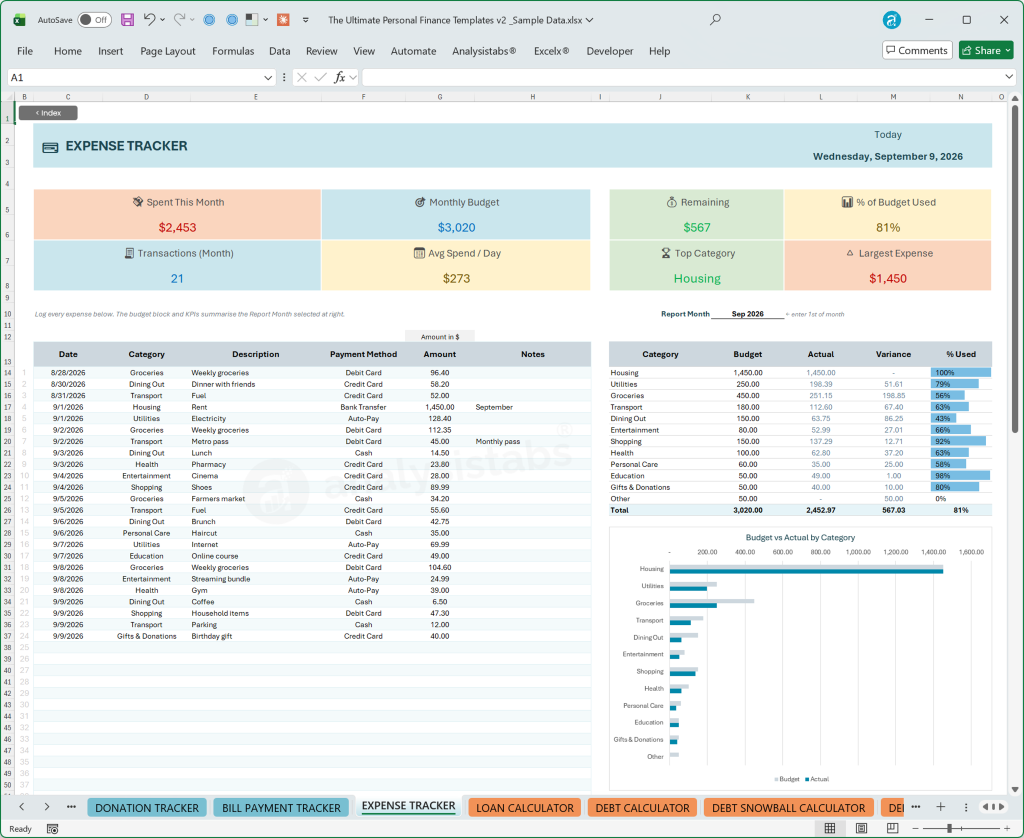Switch to Page Layout view icon
This screenshot has width=1024, height=838.
pyautogui.click(x=861, y=828)
